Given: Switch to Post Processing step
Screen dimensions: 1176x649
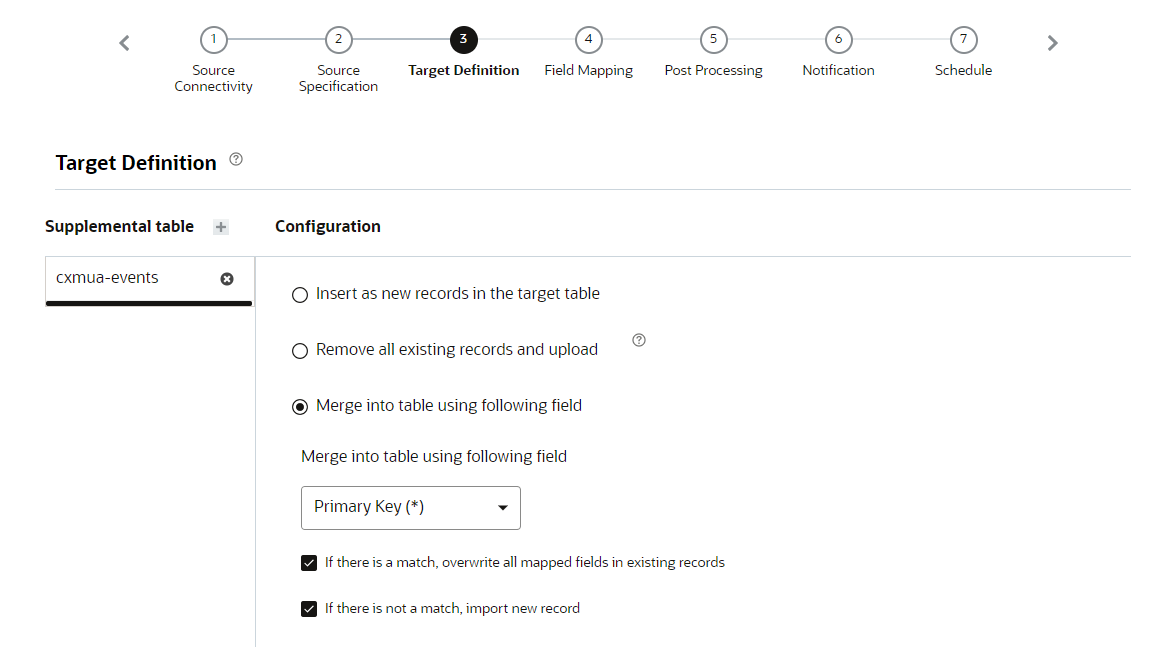Looking at the screenshot, I should [x=713, y=40].
